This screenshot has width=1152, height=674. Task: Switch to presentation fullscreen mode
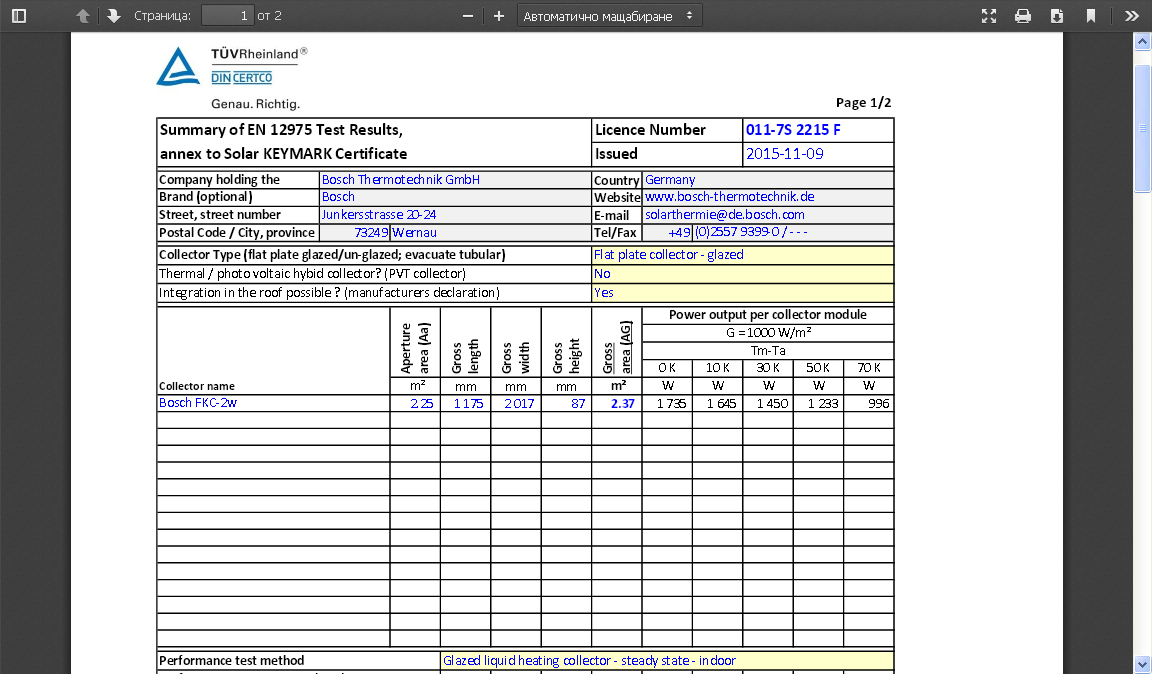pos(989,16)
